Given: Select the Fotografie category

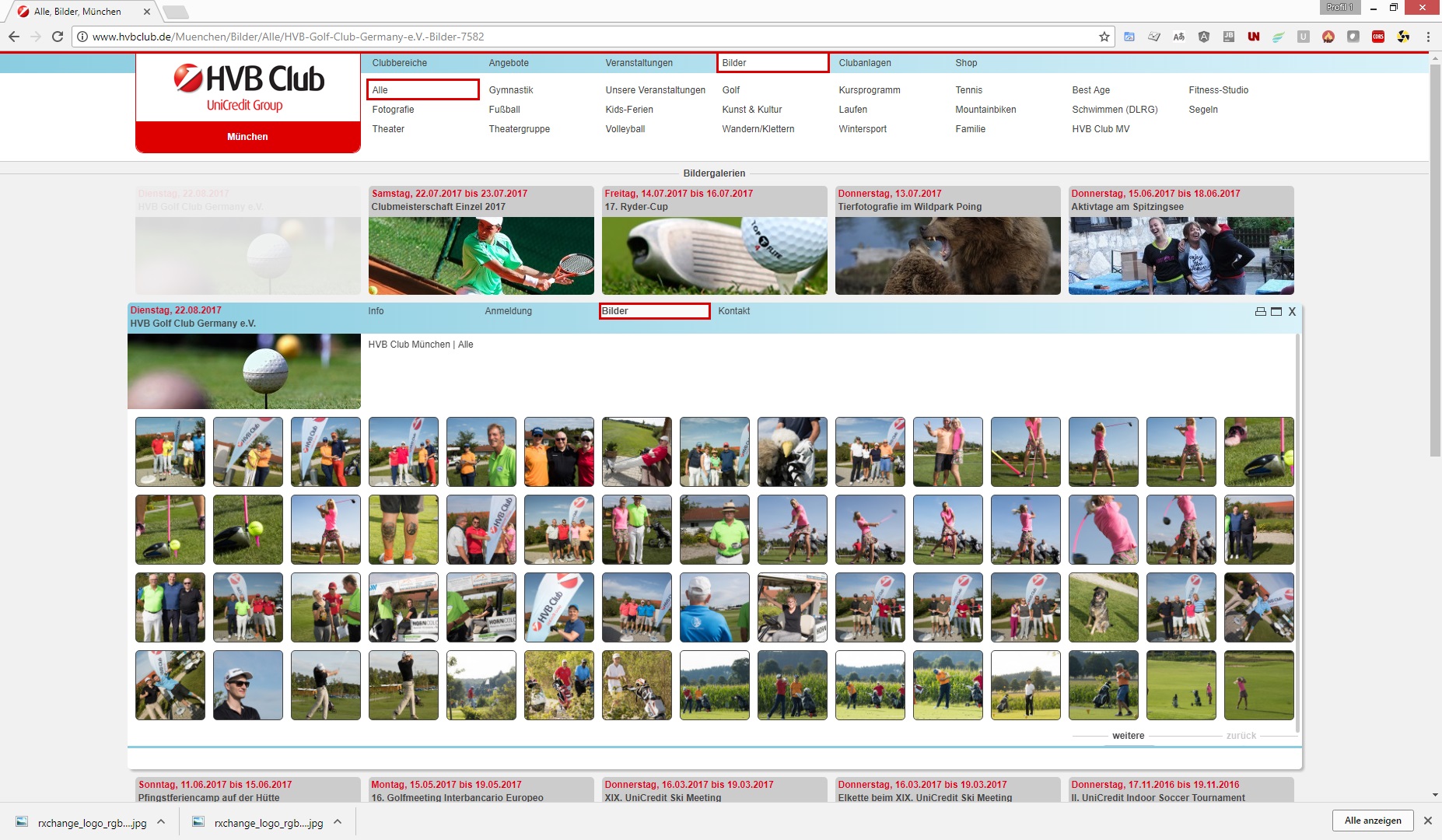Looking at the screenshot, I should 393,110.
